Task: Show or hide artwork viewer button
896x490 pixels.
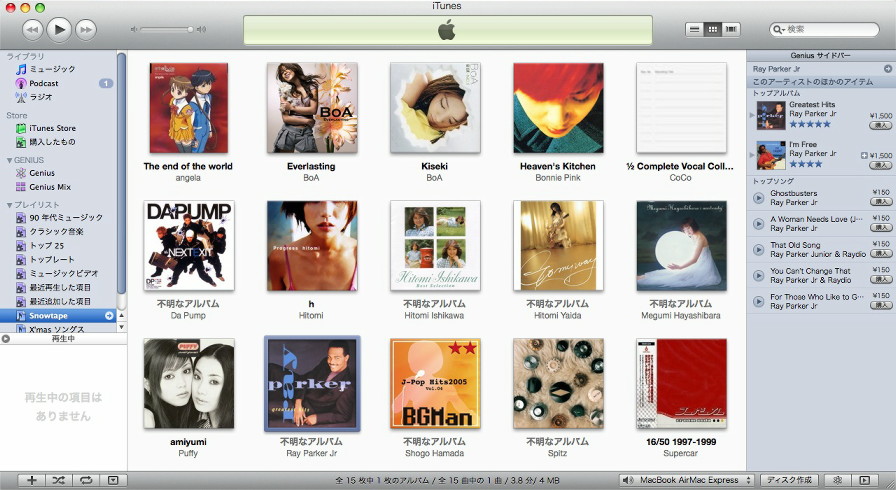Action: pos(113,480)
